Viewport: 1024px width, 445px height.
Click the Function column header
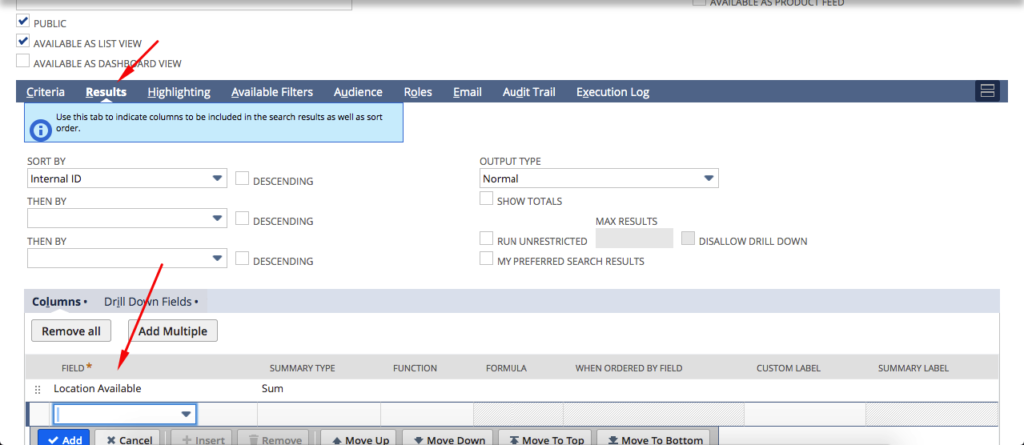[x=415, y=369]
